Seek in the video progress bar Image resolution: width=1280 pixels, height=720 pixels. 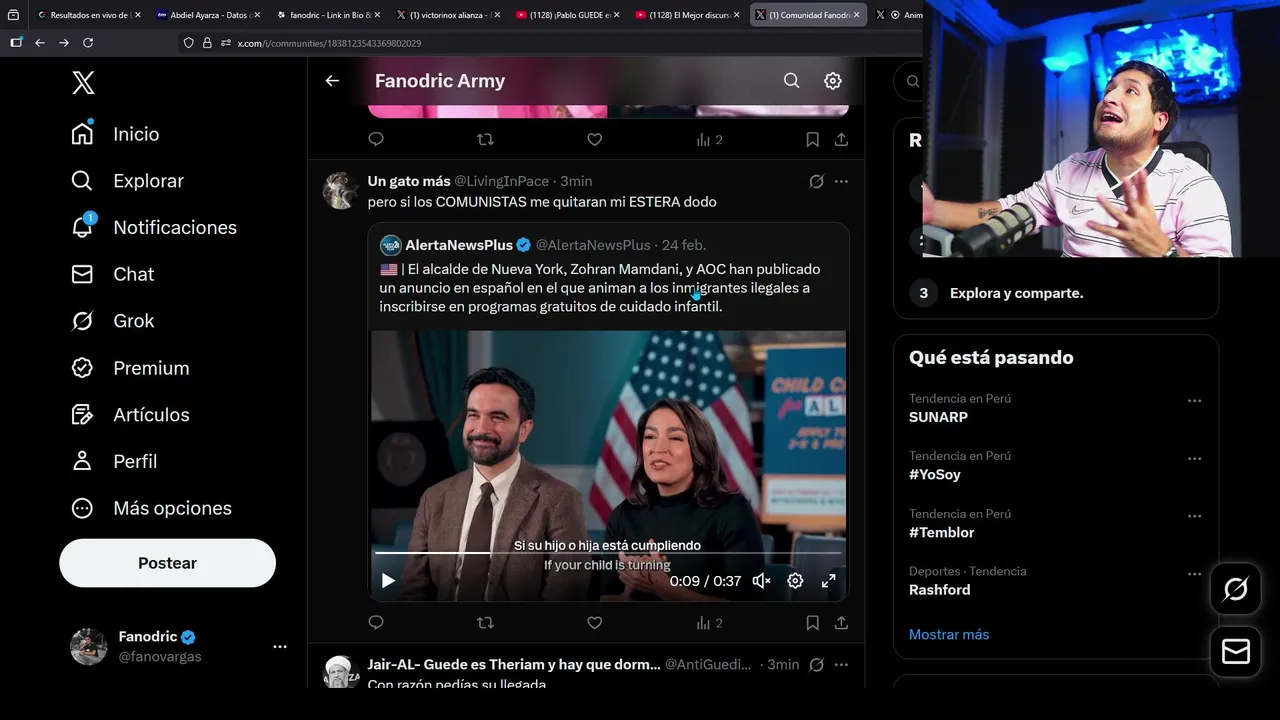point(608,552)
